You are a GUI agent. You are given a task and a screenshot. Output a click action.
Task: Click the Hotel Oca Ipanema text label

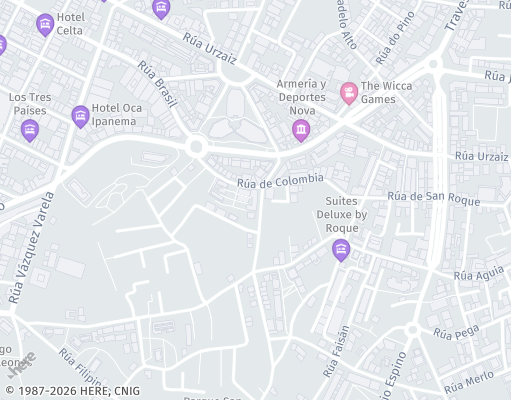point(117,115)
